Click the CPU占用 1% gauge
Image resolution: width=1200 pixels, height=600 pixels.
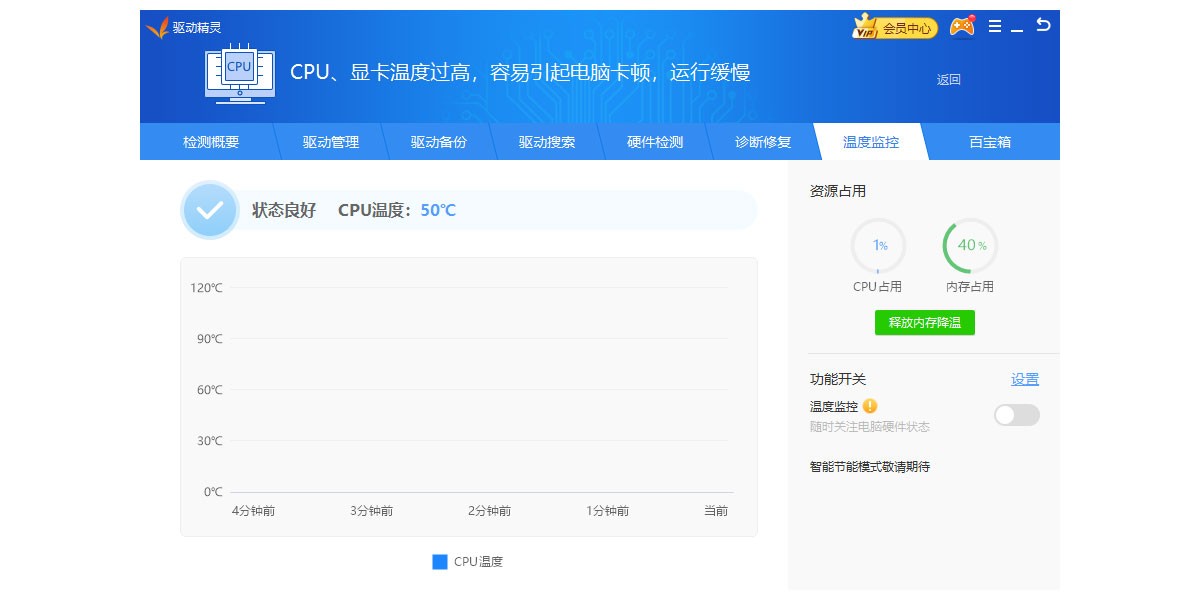click(878, 246)
